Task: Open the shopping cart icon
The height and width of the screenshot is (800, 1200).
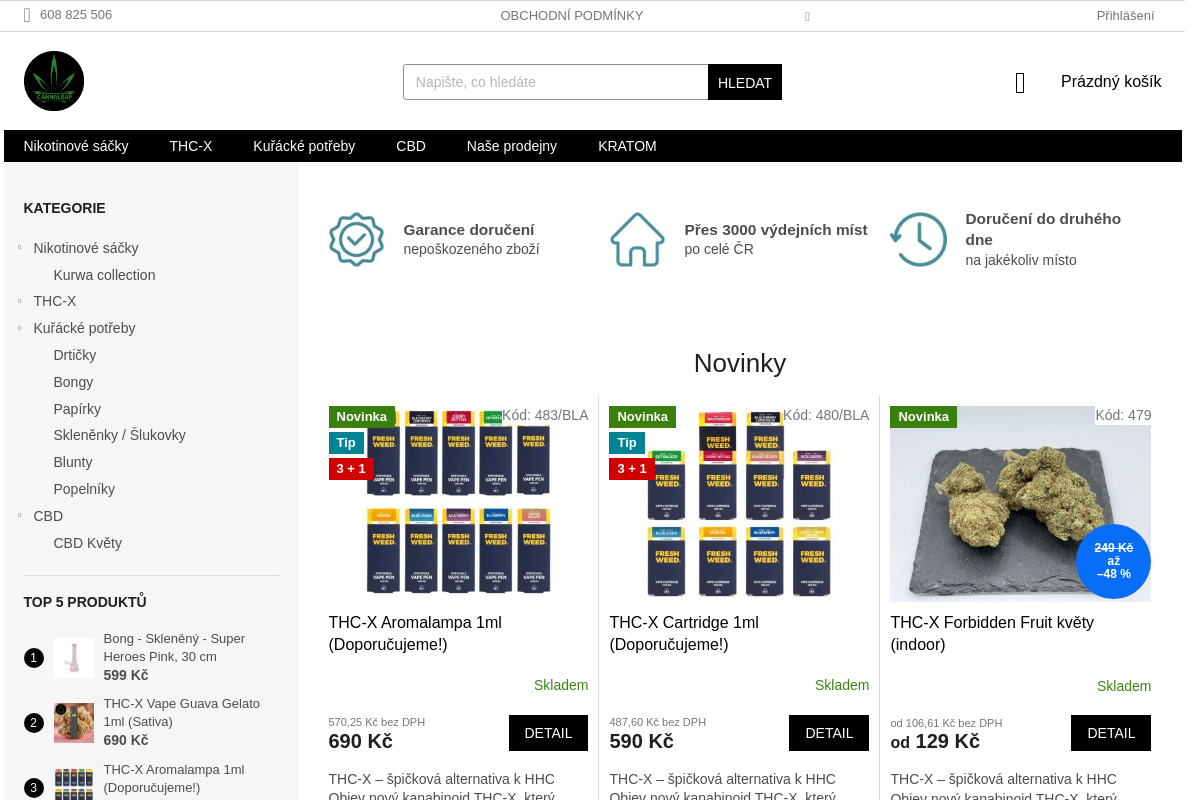Action: (x=1020, y=83)
